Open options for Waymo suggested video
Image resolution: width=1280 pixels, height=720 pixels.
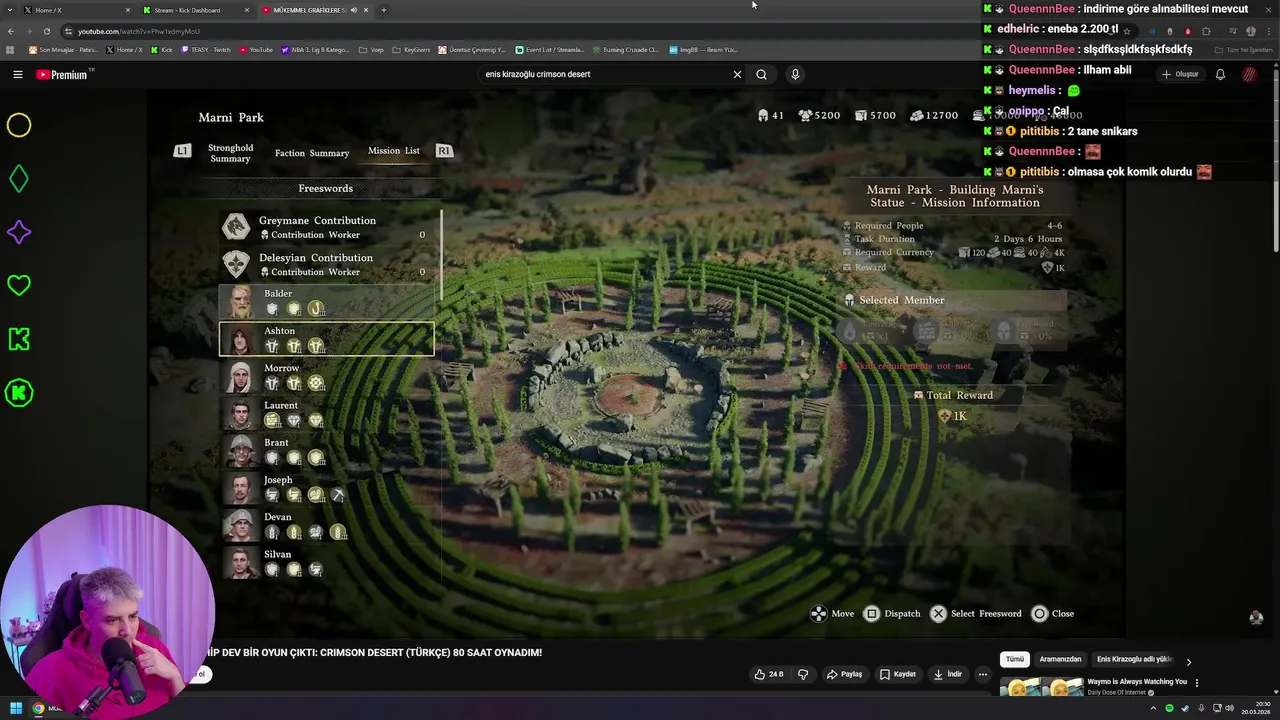tap(1197, 683)
